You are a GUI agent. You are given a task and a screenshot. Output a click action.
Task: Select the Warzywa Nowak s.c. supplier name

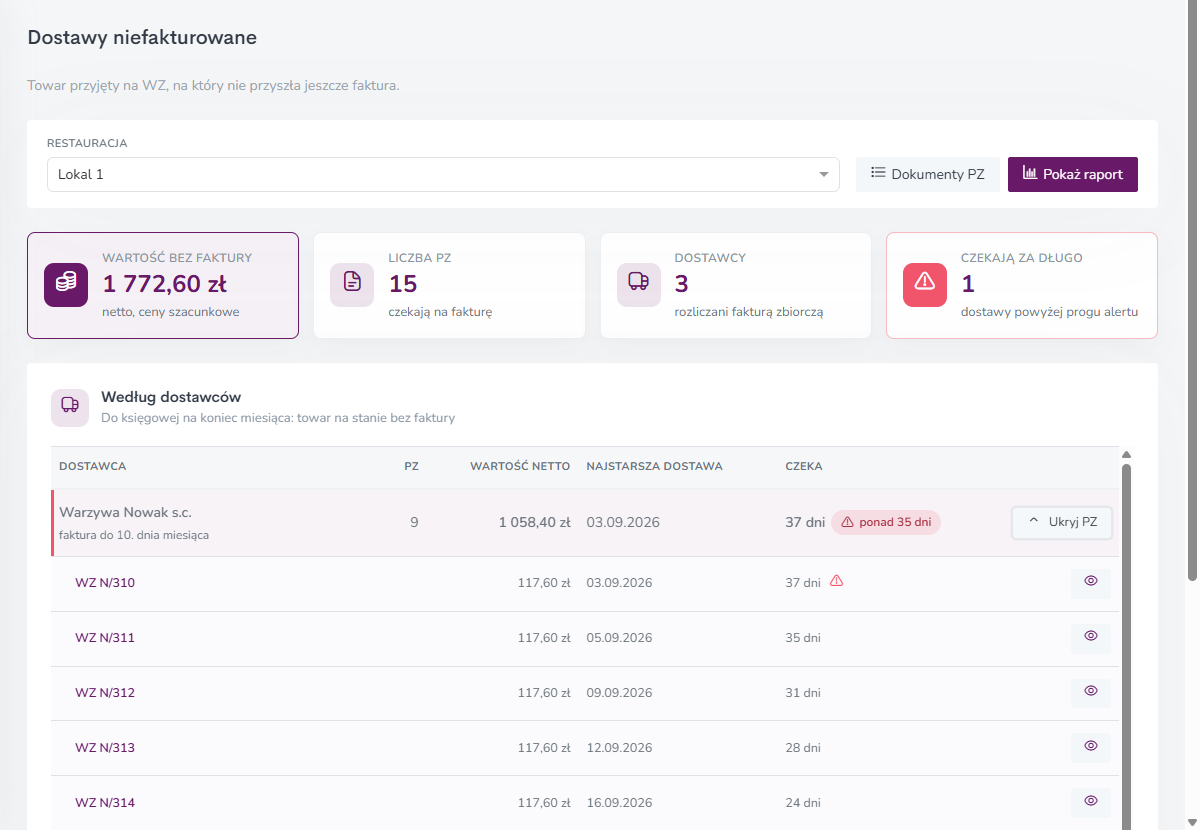coord(126,513)
